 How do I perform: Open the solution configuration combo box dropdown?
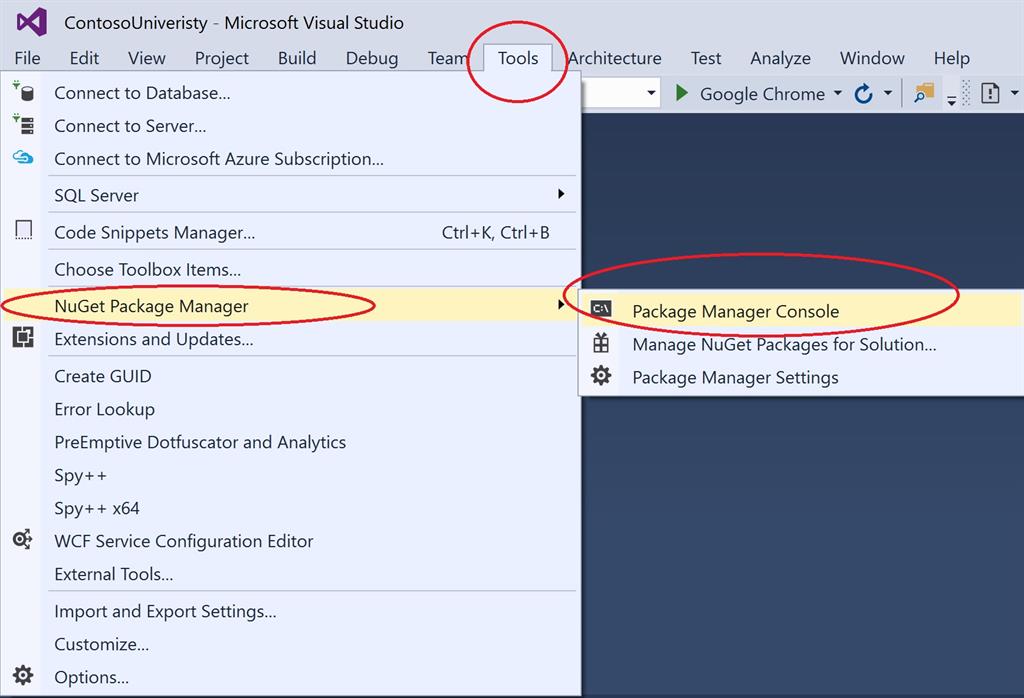[652, 94]
